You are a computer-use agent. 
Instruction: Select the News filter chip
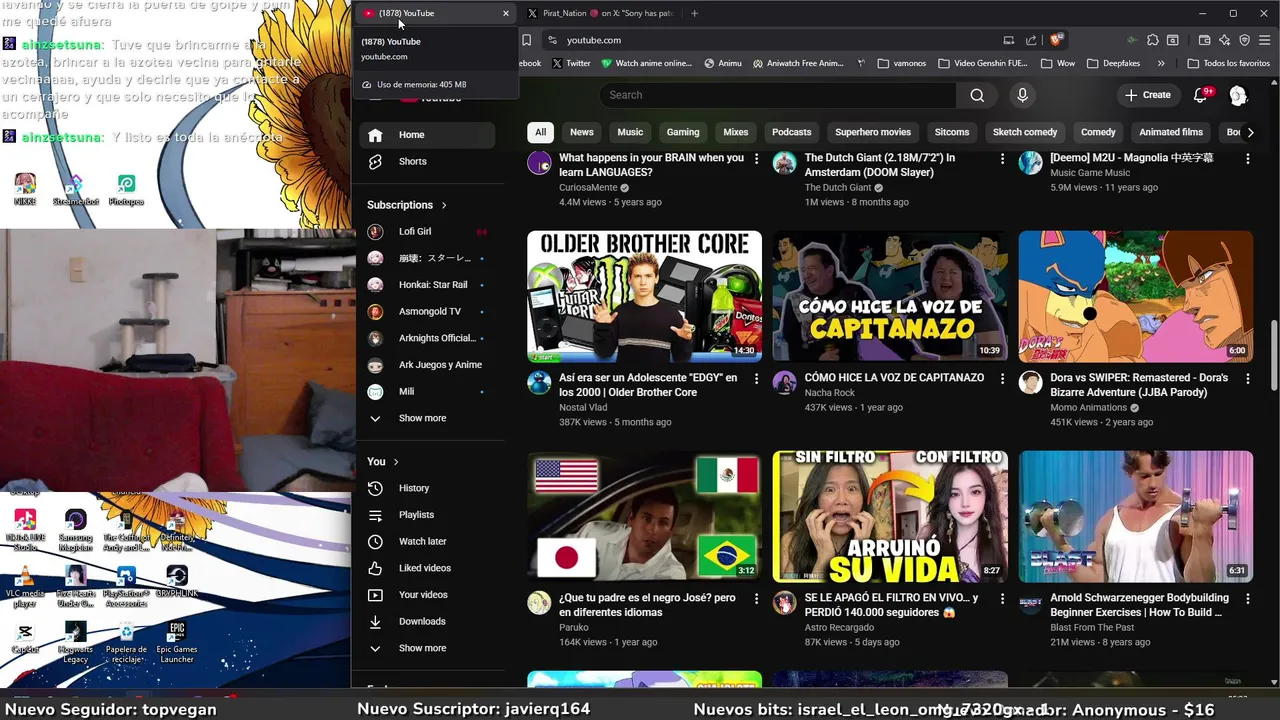click(582, 132)
